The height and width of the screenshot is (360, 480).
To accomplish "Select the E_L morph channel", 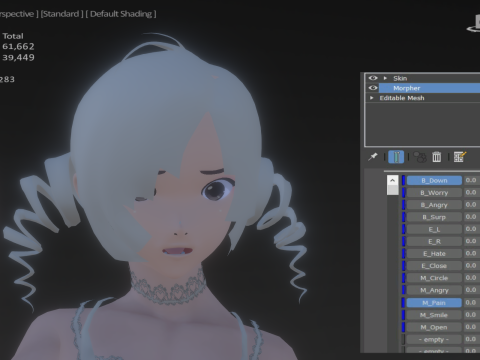I will [x=434, y=229].
